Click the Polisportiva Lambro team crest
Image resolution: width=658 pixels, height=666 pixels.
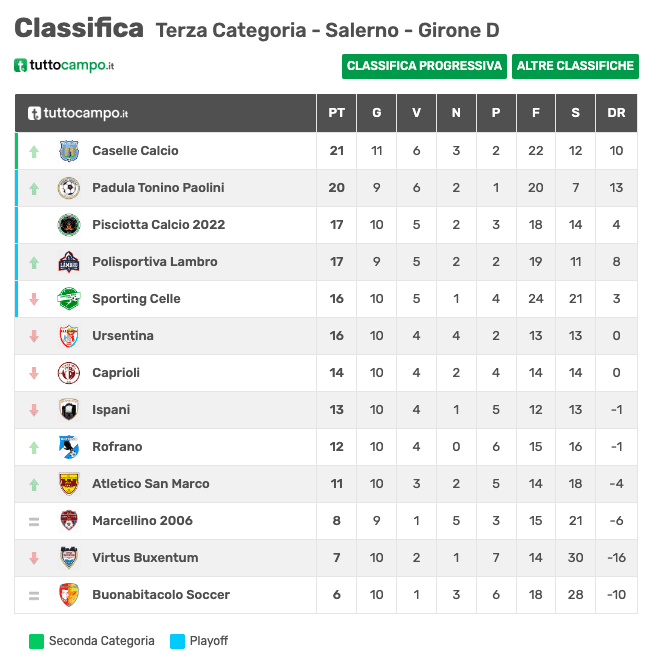(x=69, y=262)
